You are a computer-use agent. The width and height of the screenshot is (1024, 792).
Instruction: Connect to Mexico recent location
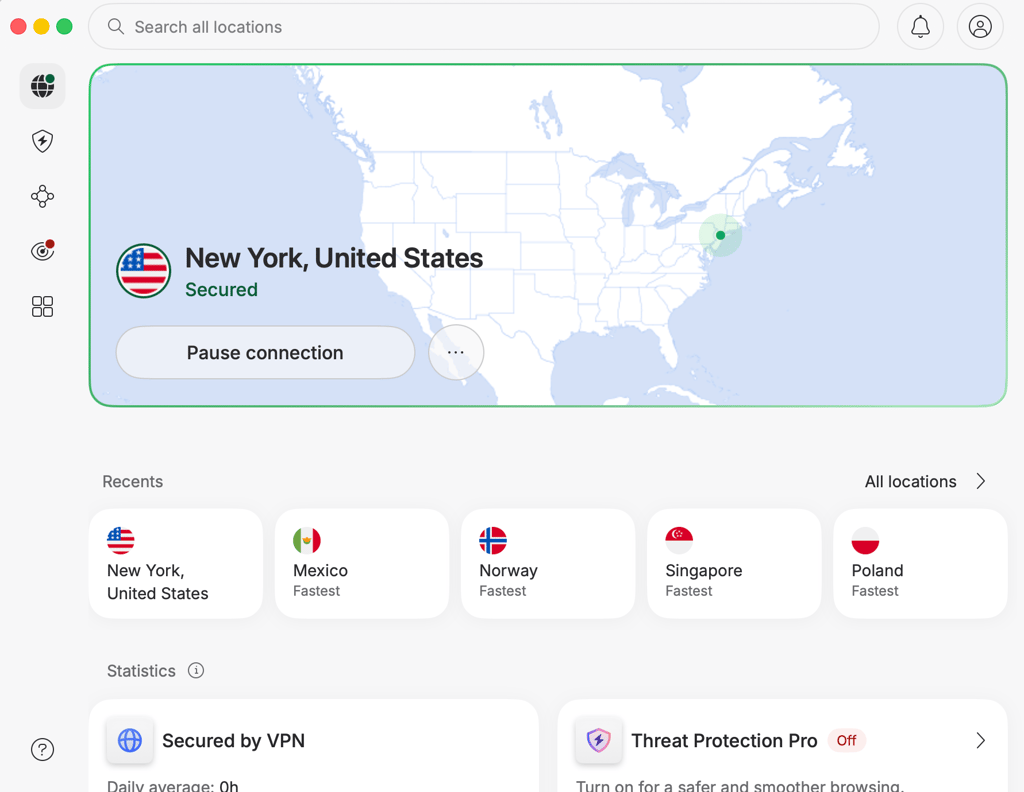click(x=362, y=563)
